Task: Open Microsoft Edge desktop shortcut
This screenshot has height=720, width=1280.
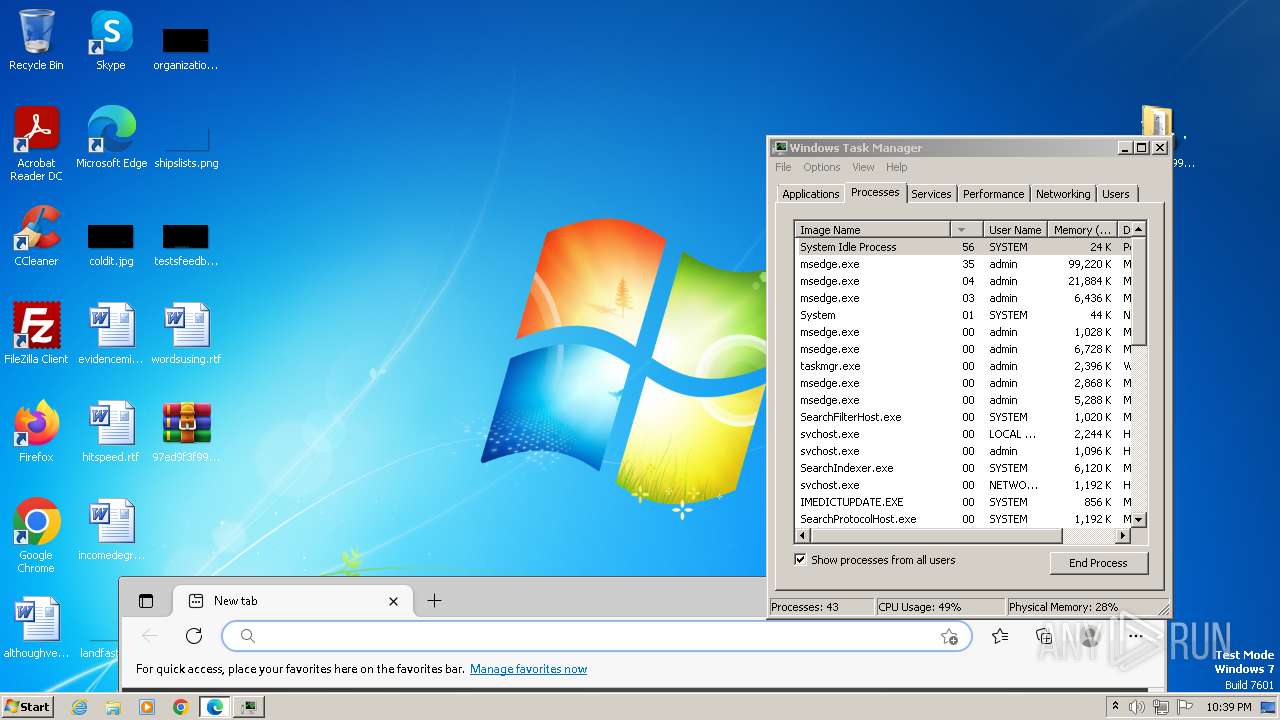Action: click(x=111, y=138)
